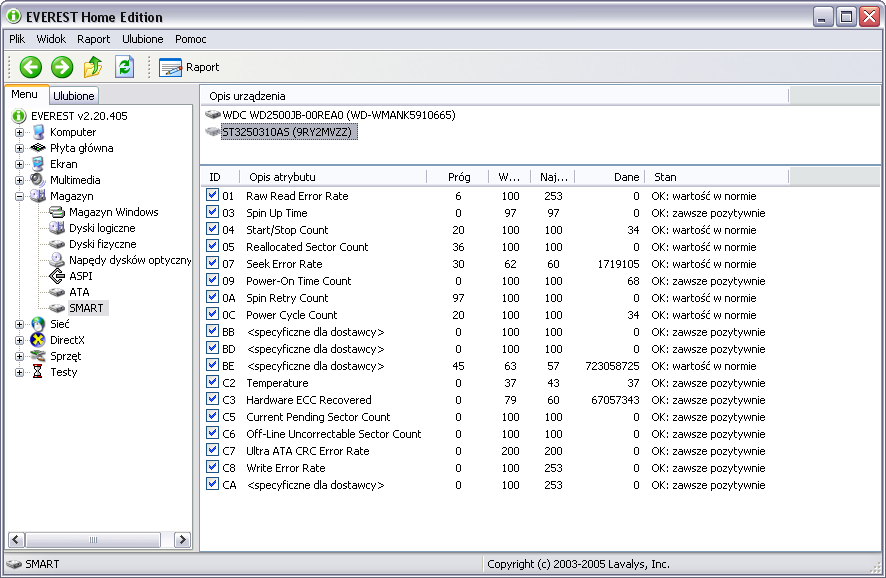
Task: Toggle checkbox for C2 Temperature
Action: (x=212, y=382)
